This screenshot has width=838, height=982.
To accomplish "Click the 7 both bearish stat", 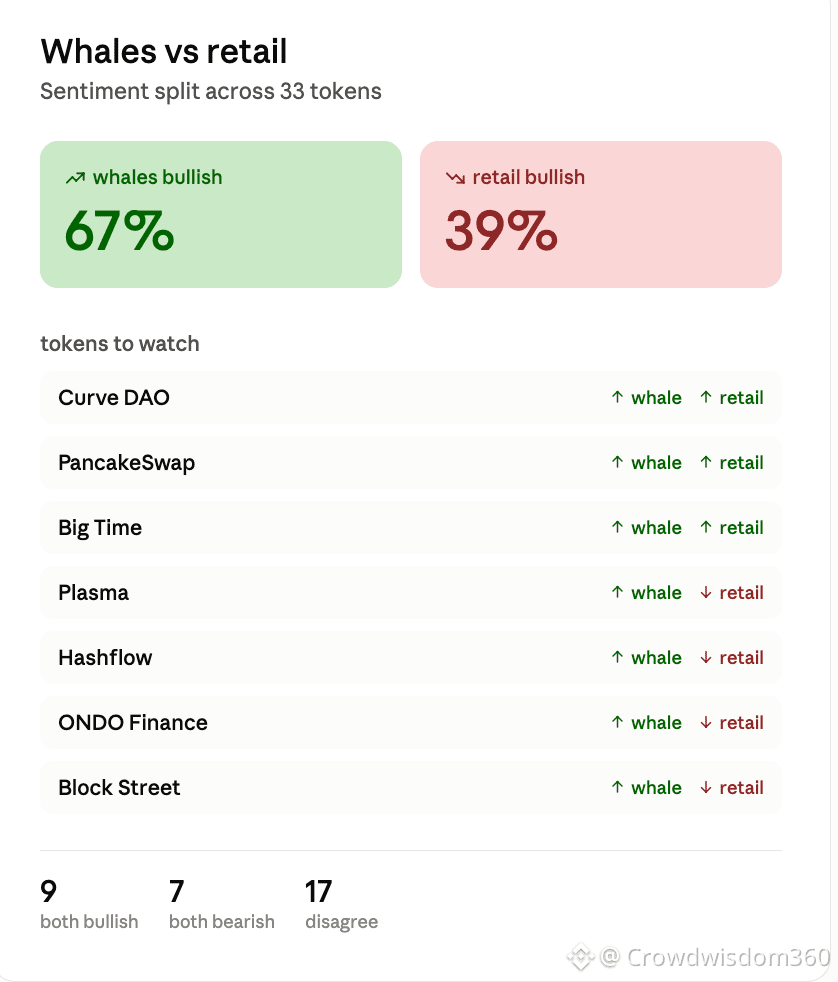I will (222, 904).
